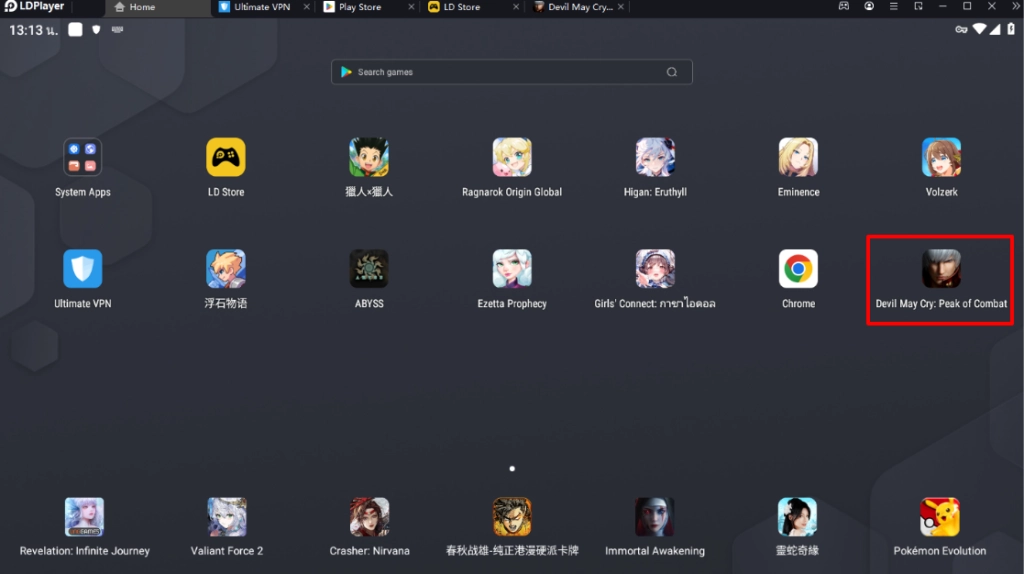Switch to the LD Store tab
Viewport: 1024px width, 574px height.
(x=461, y=7)
